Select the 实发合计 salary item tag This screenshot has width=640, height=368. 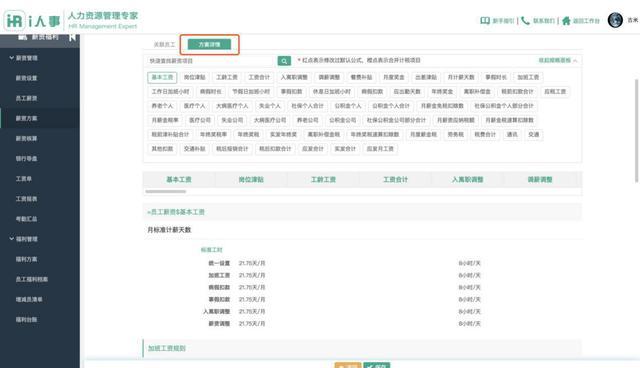click(345, 149)
